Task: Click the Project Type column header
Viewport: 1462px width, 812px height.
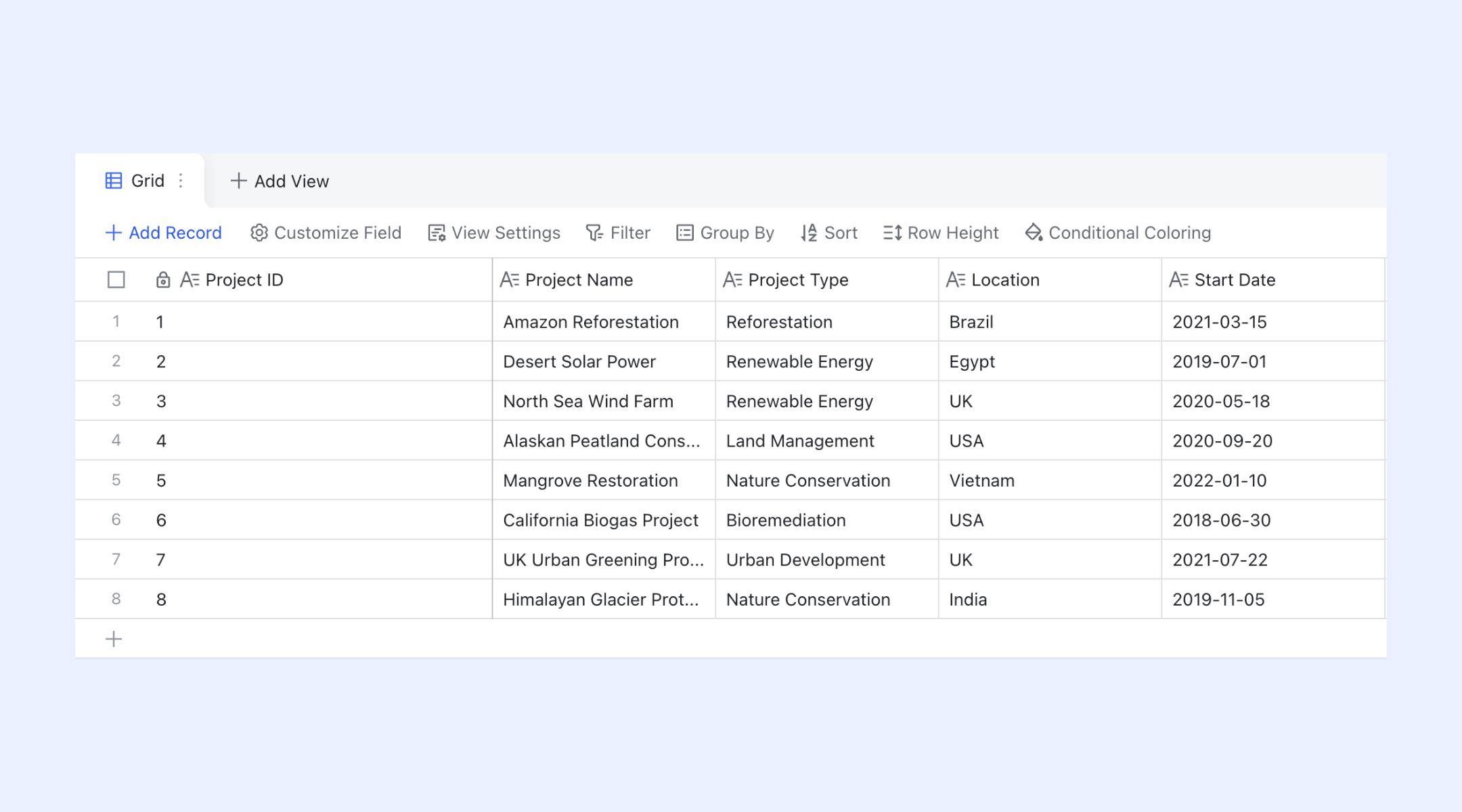Action: coord(827,279)
